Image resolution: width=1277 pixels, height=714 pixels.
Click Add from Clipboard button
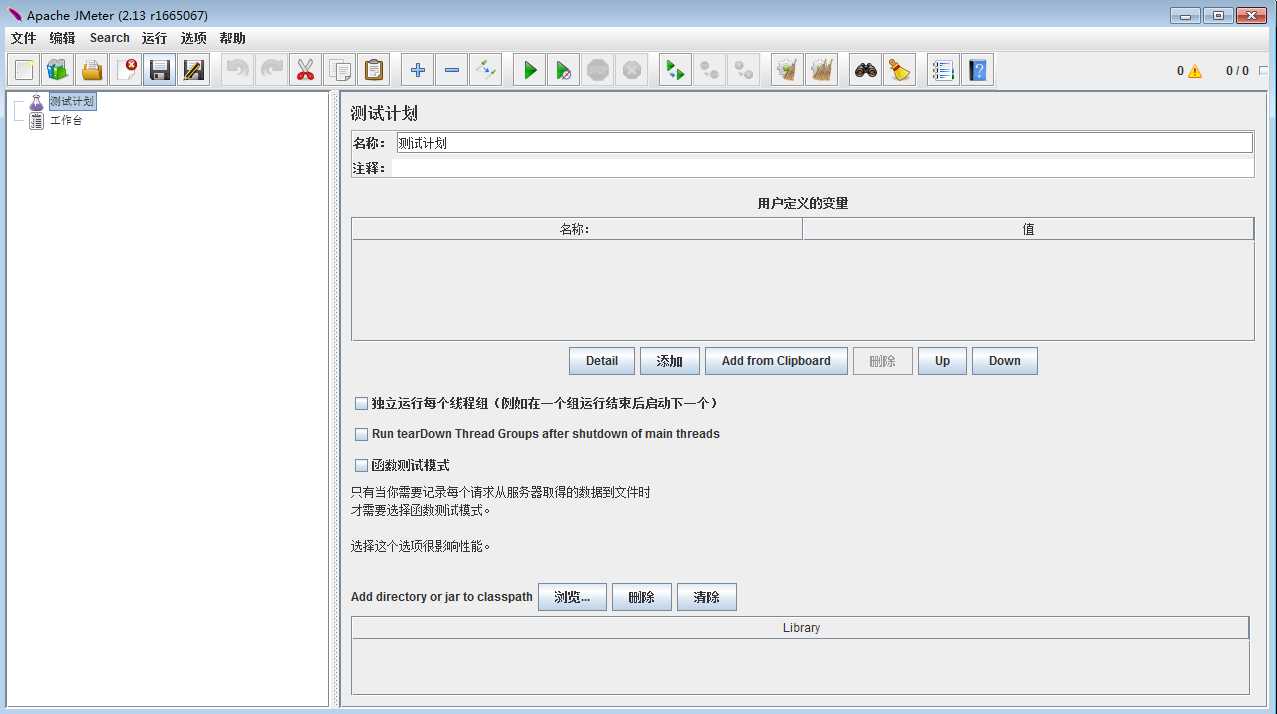[776, 361]
